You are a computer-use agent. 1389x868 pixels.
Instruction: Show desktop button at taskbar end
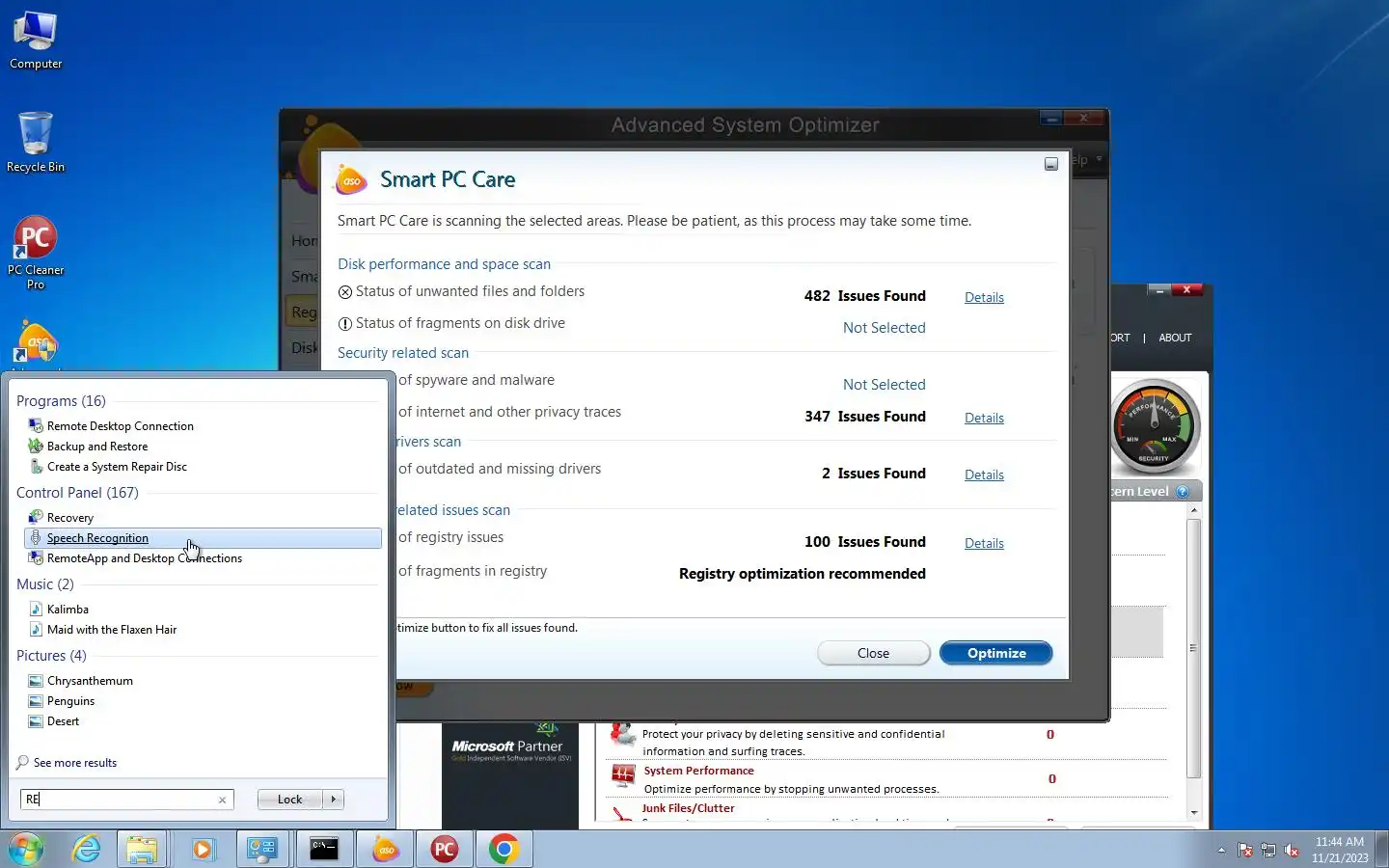click(1382, 850)
